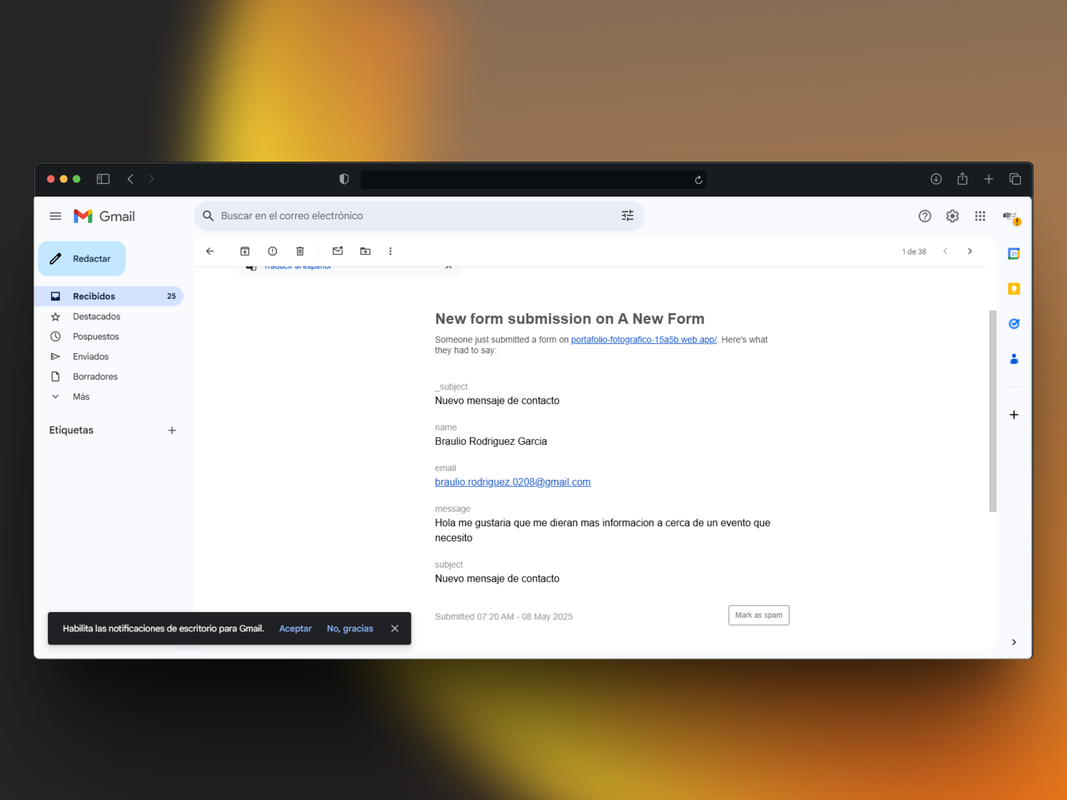Go back in Safari history
The image size is (1067, 800).
130,179
